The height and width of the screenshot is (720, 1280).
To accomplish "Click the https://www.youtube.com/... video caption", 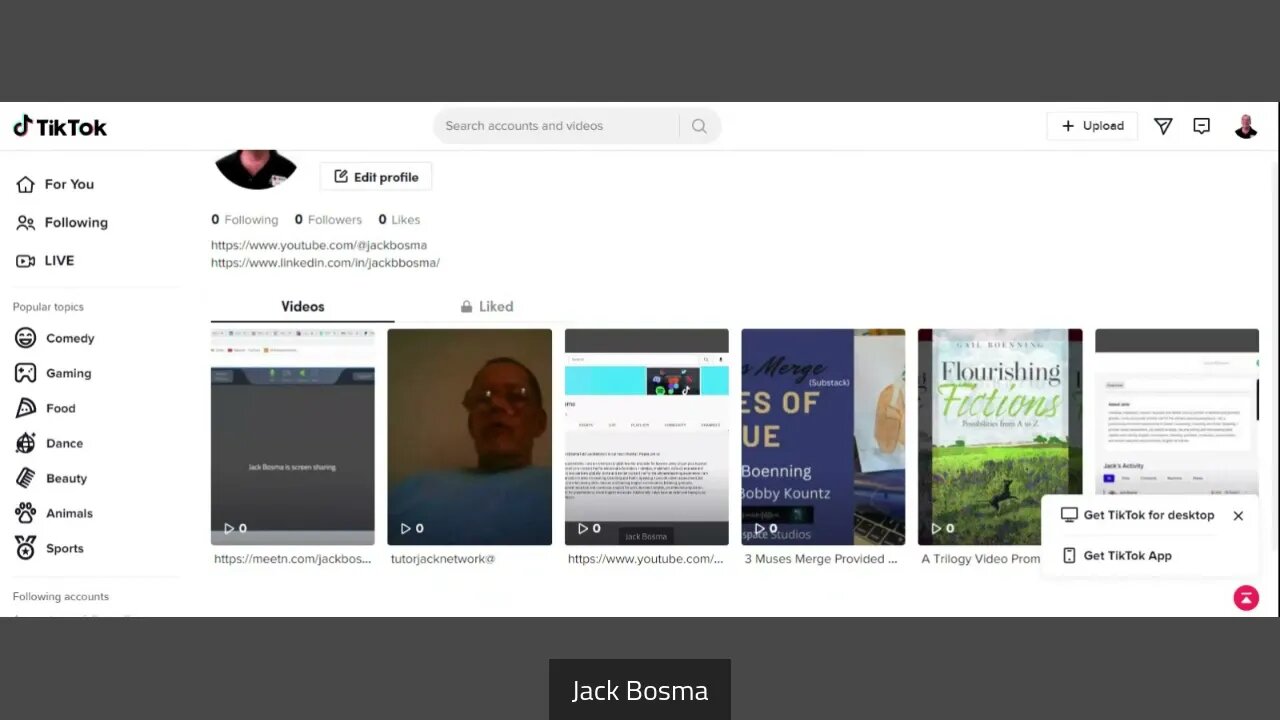I will (646, 559).
